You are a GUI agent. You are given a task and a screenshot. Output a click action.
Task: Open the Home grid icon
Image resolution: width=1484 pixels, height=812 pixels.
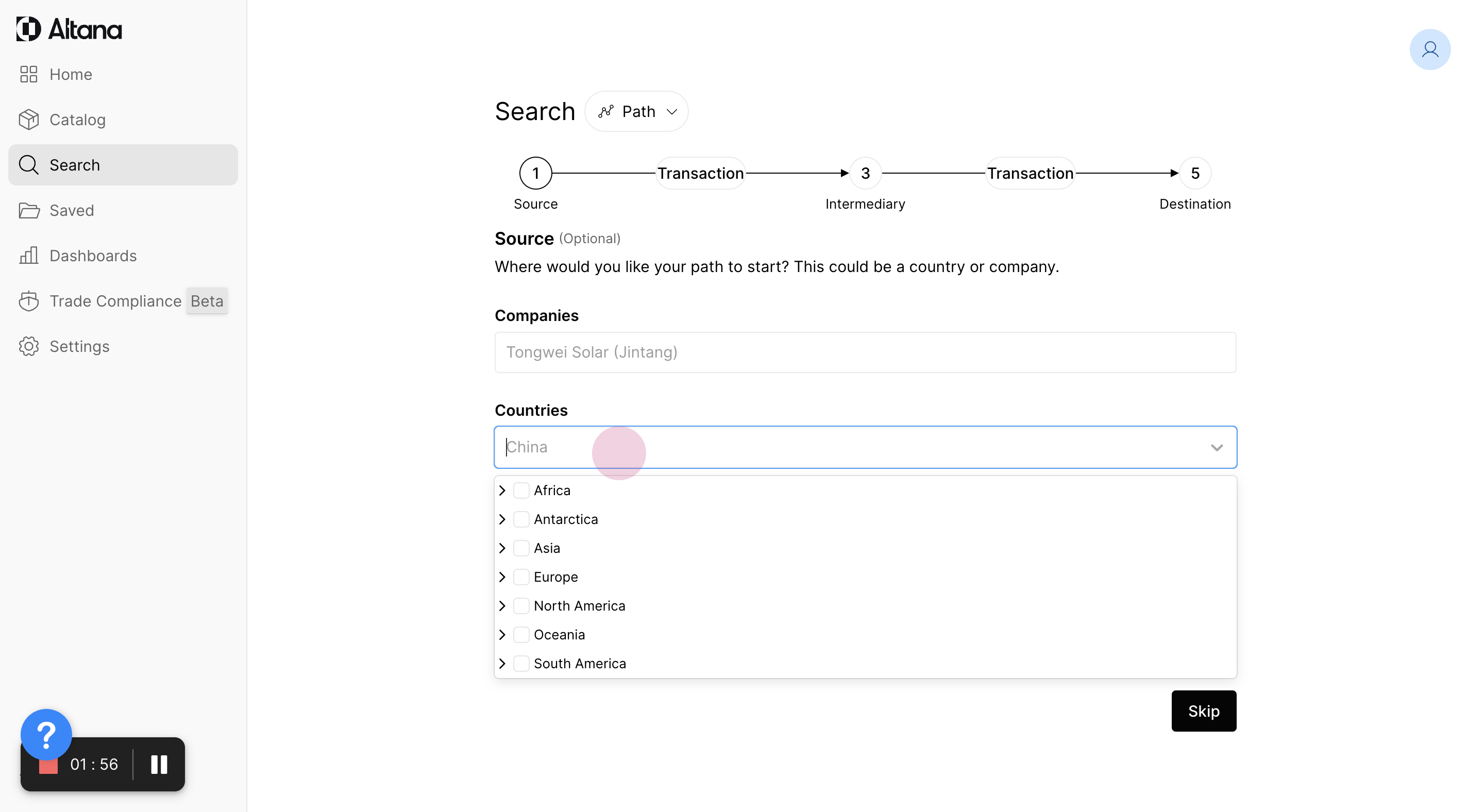tap(28, 74)
